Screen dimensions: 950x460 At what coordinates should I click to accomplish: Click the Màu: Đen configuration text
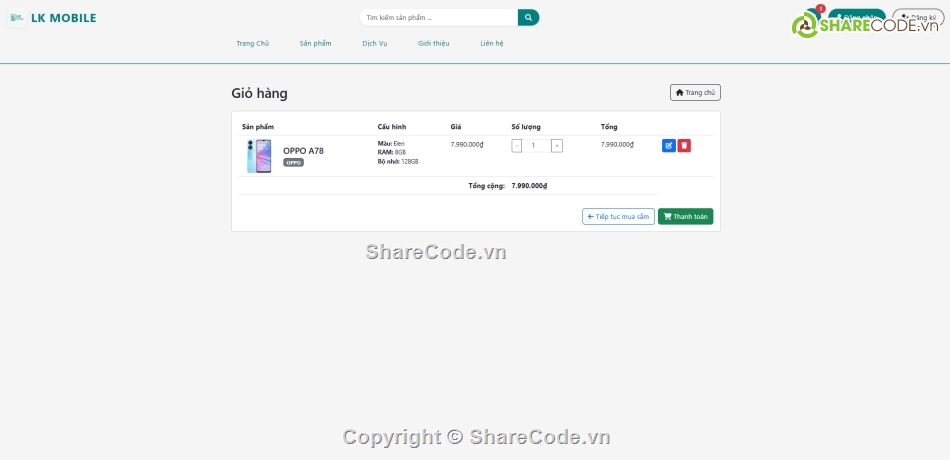pyautogui.click(x=391, y=143)
